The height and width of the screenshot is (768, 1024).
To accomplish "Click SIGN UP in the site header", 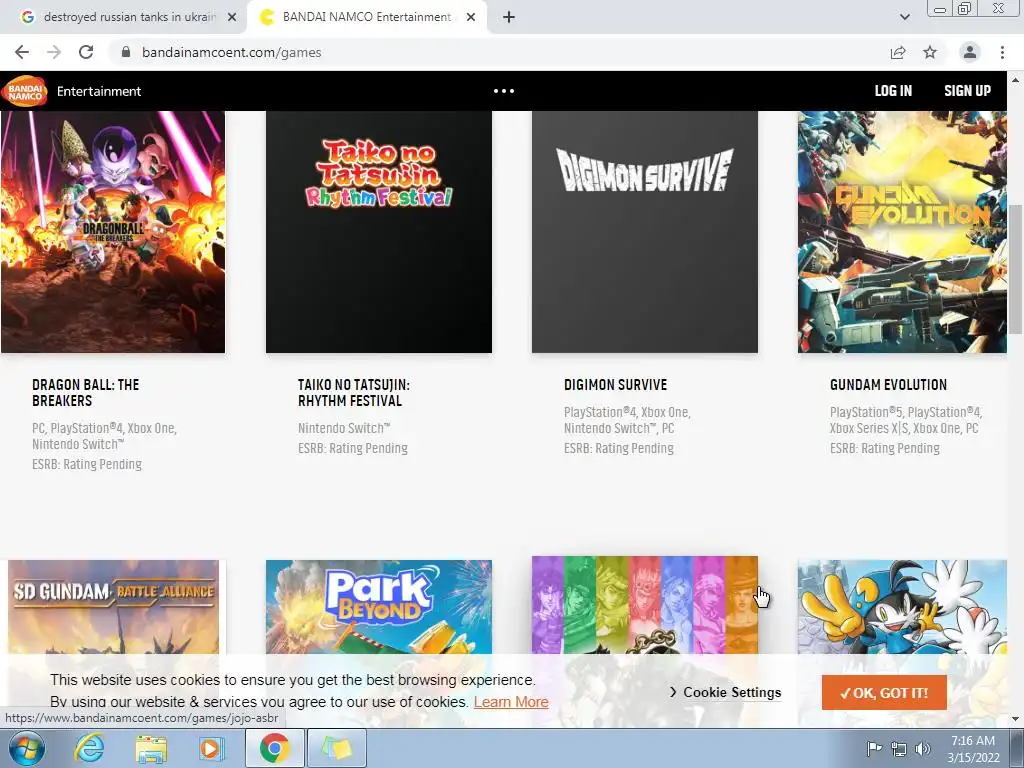I will pos(967,91).
